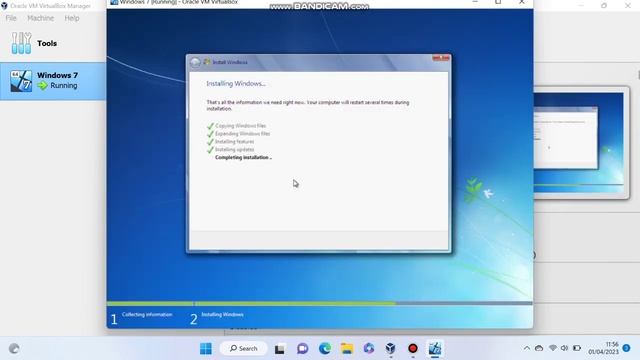Open Task View from taskbar

click(x=280, y=349)
